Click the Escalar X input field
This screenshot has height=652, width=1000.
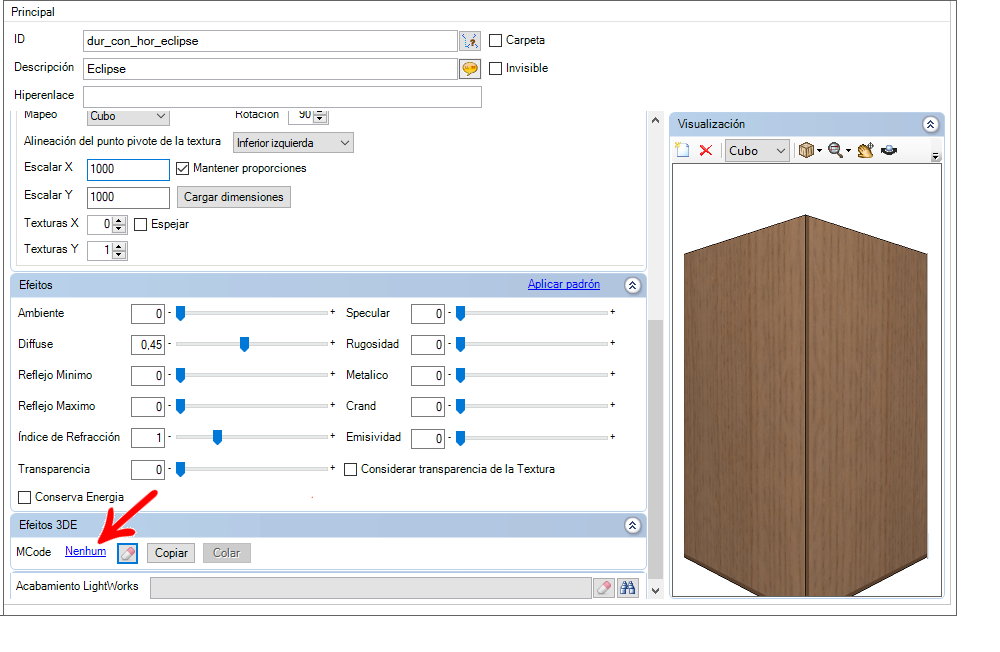point(128,170)
